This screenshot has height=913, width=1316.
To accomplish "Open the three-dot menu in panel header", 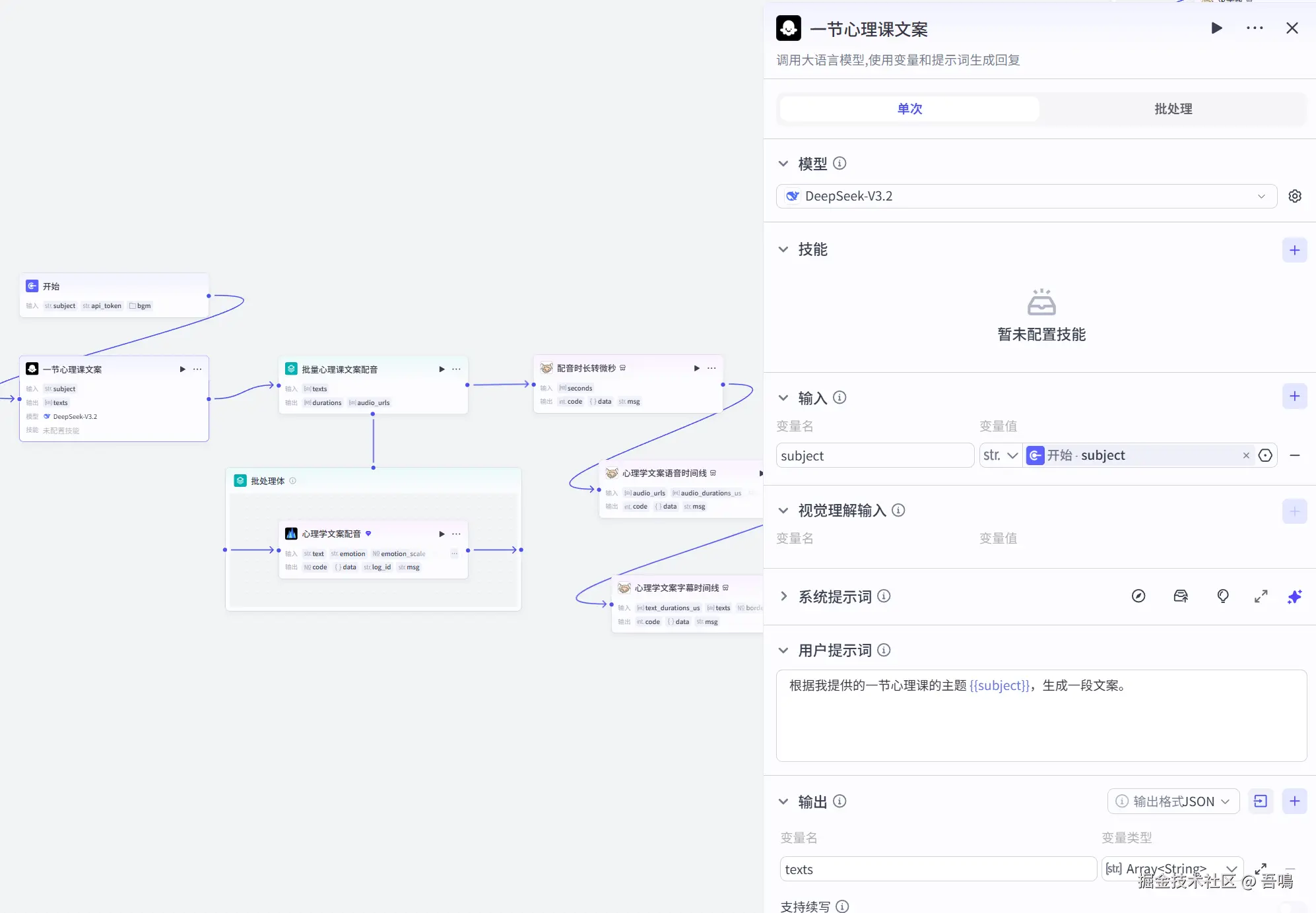I will click(x=1255, y=28).
